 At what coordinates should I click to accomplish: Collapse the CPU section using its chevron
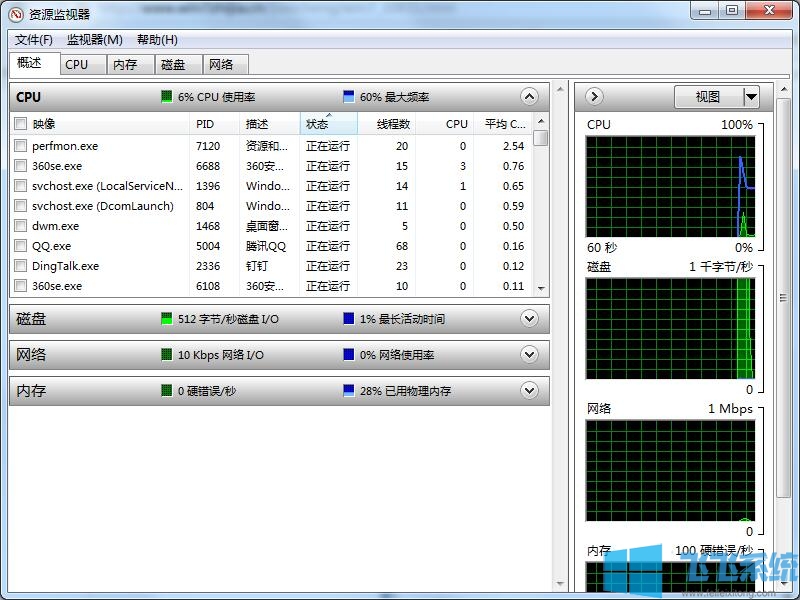pyautogui.click(x=531, y=97)
